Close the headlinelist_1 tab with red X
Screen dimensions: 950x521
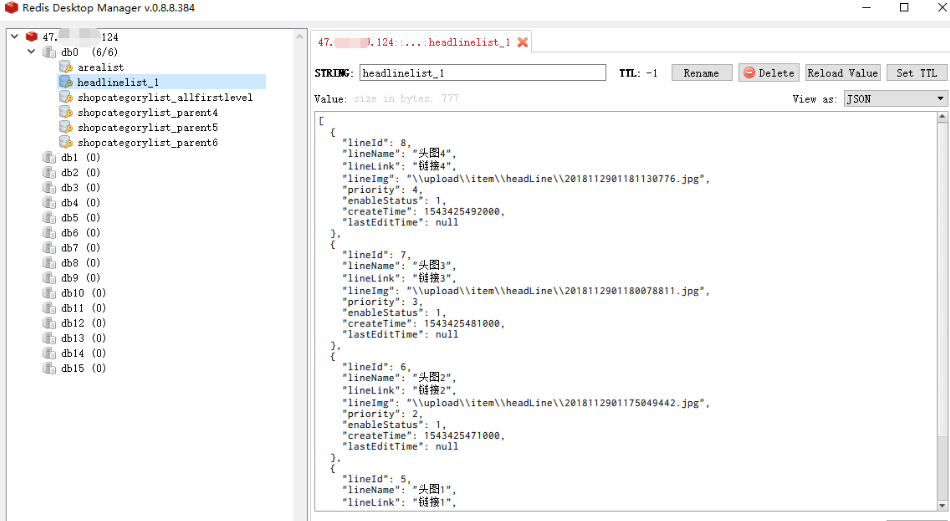[523, 42]
